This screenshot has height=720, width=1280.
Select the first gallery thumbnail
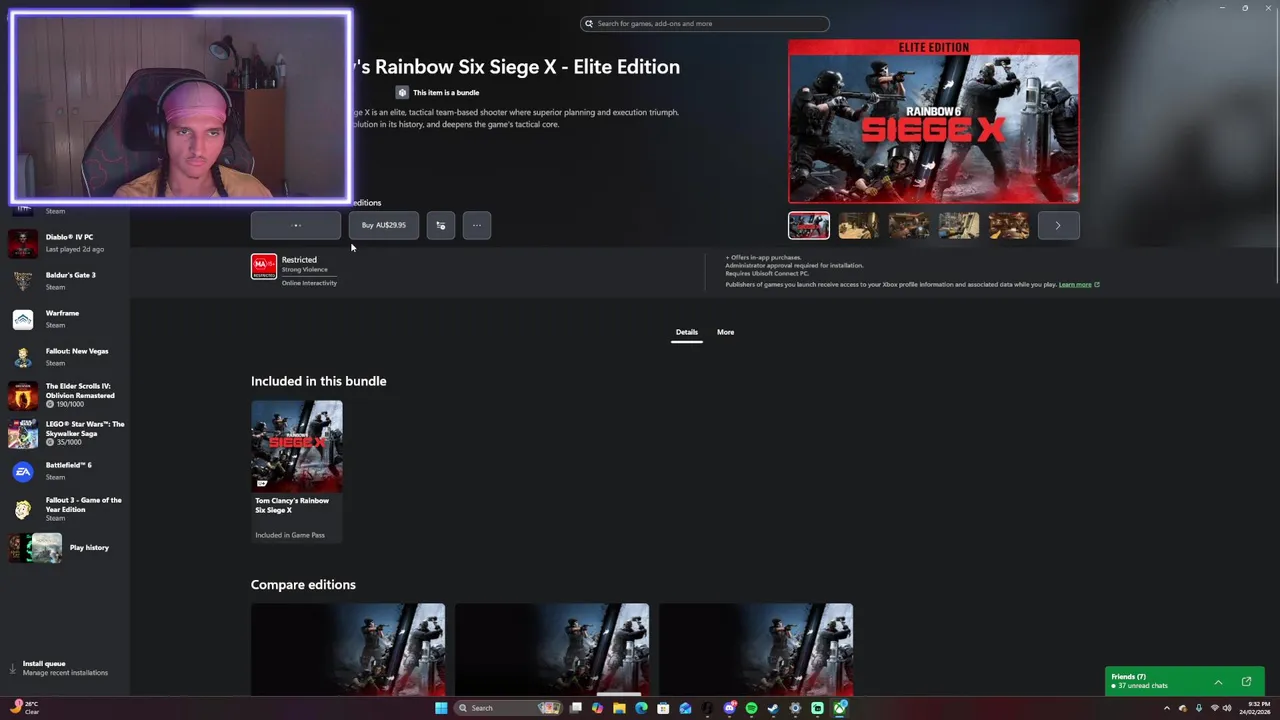[809, 225]
